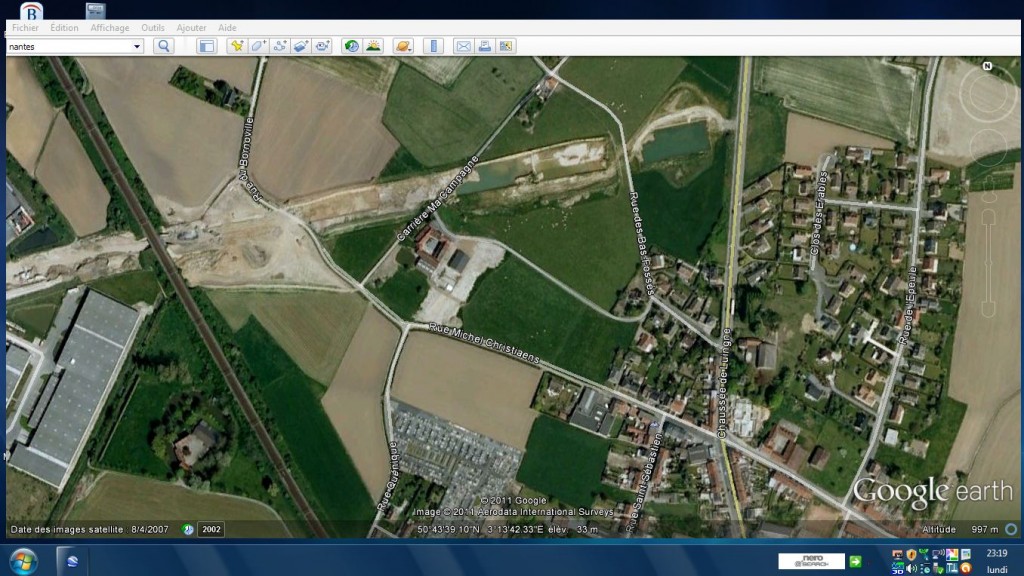Add an image overlay

(301, 46)
